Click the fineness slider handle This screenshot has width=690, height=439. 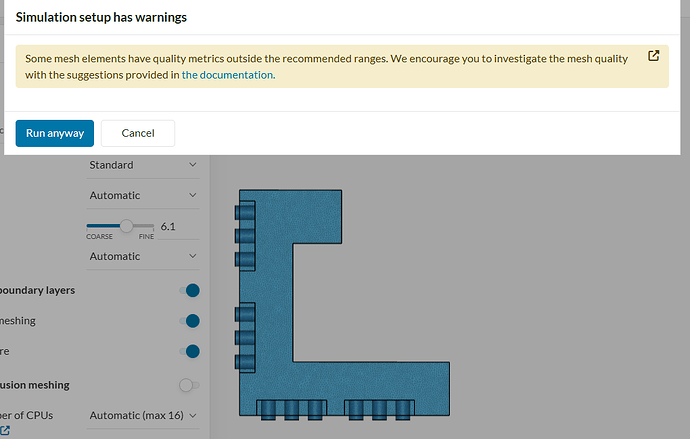126,226
